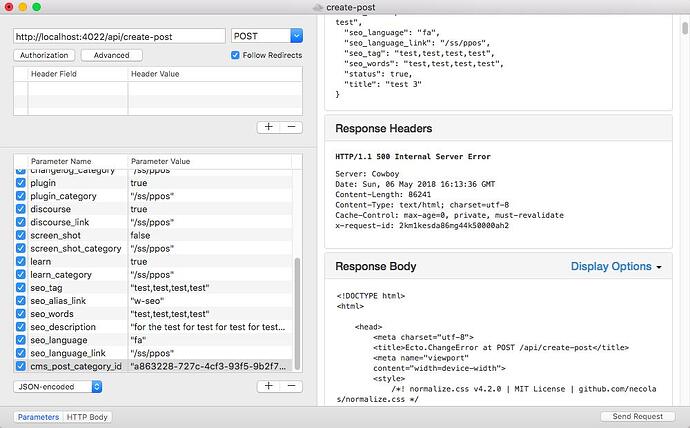
Task: Disable the cms_post_category_id parameter checkbox
Action: [x=21, y=366]
